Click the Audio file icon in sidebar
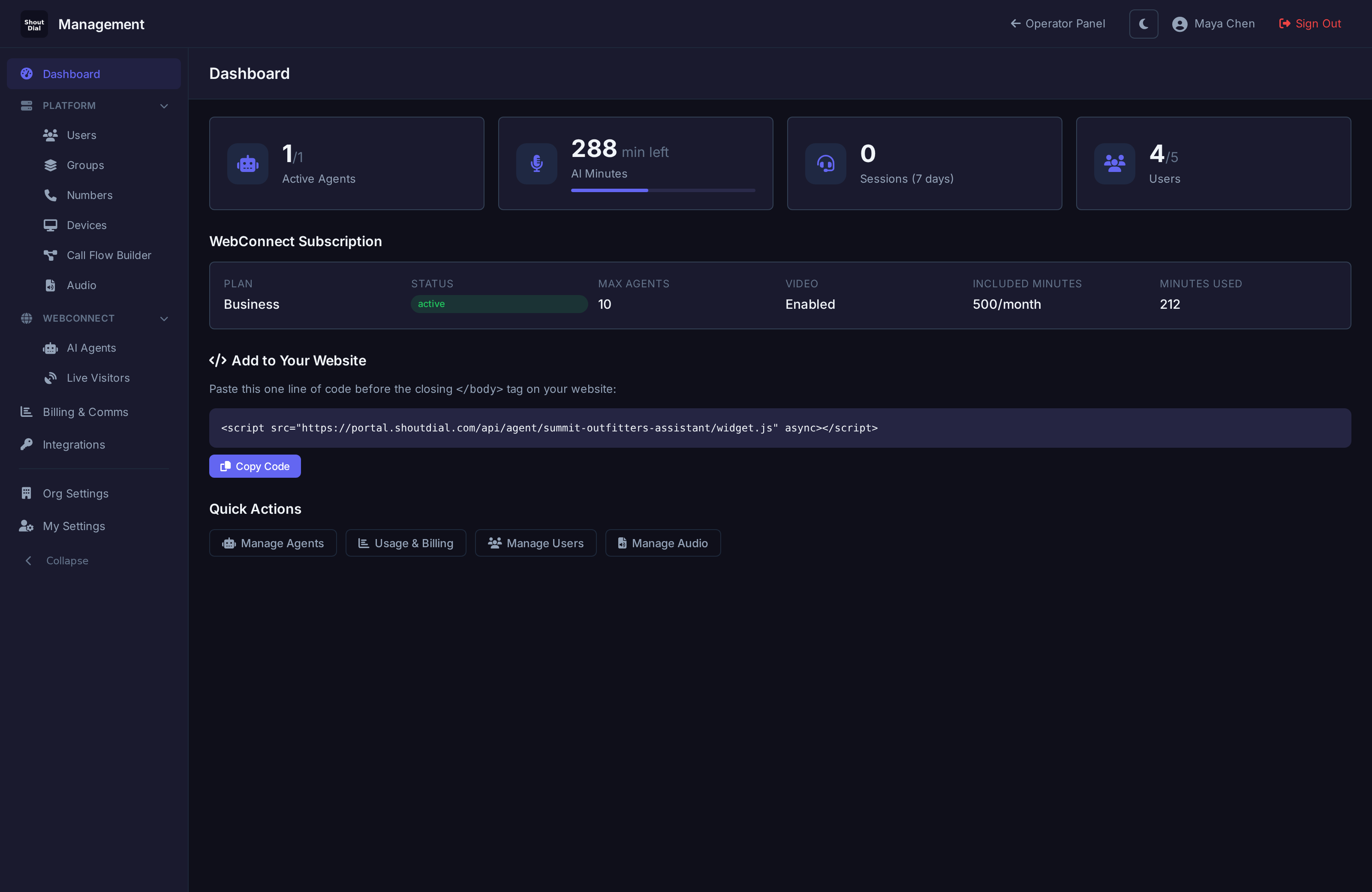The image size is (1372, 892). [51, 286]
